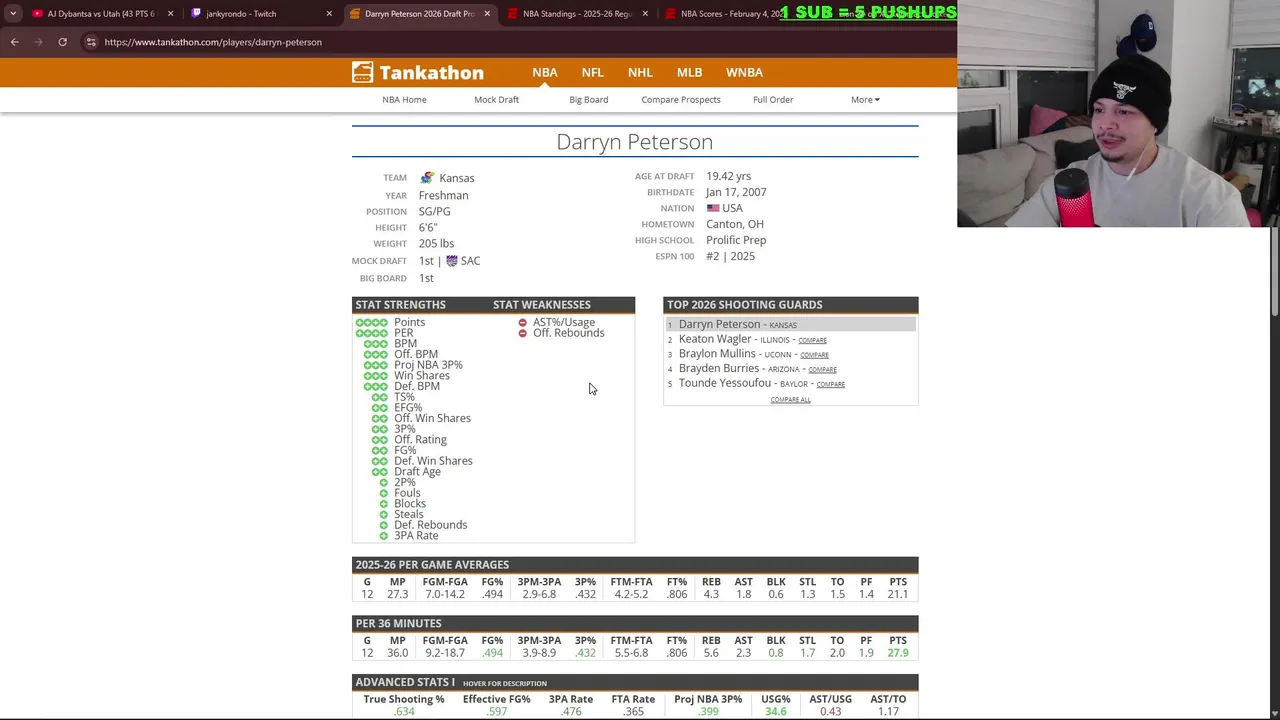Open Keaton Wagler prospect page
Screen dimensions: 1280x720
pos(715,339)
